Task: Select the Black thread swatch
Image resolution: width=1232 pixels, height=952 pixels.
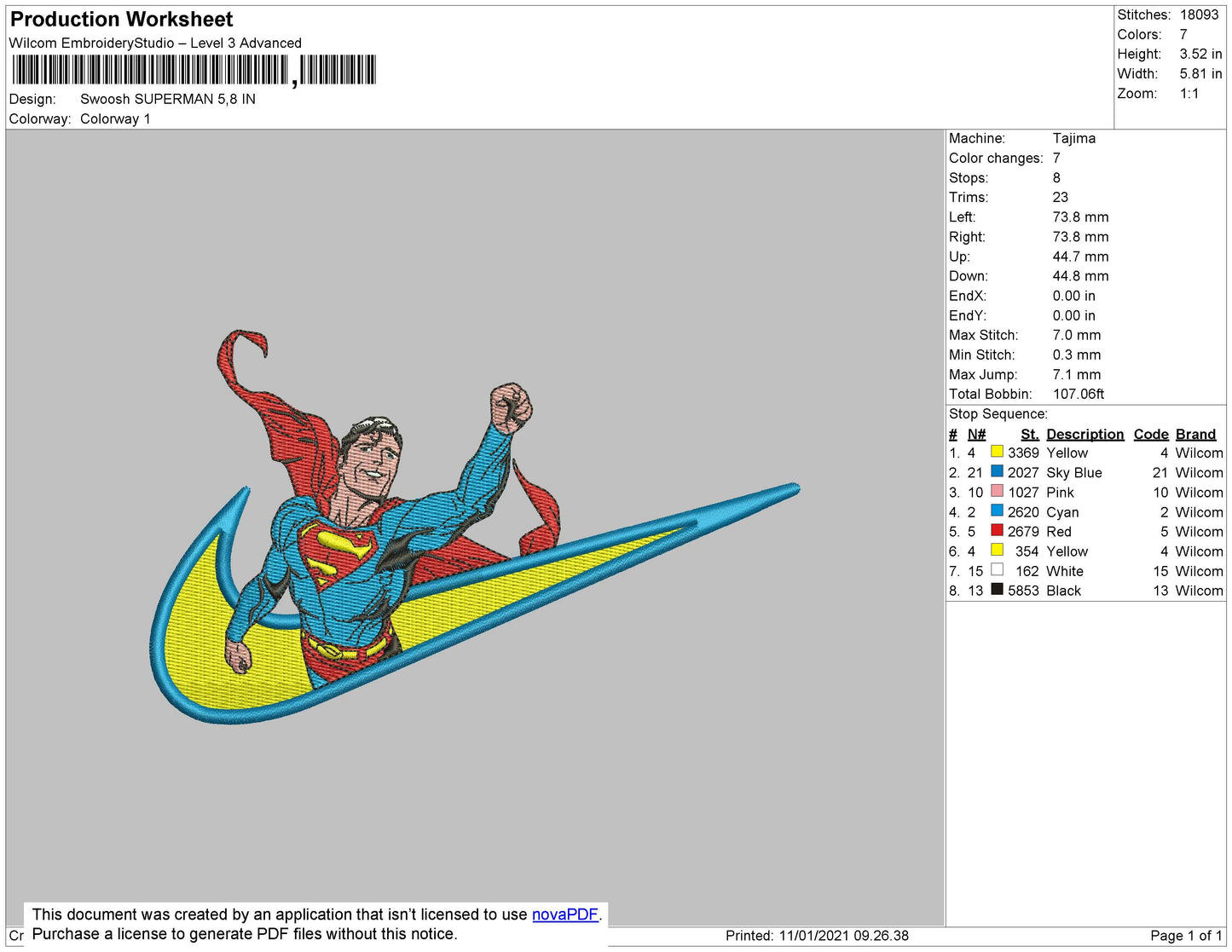Action: pyautogui.click(x=997, y=589)
